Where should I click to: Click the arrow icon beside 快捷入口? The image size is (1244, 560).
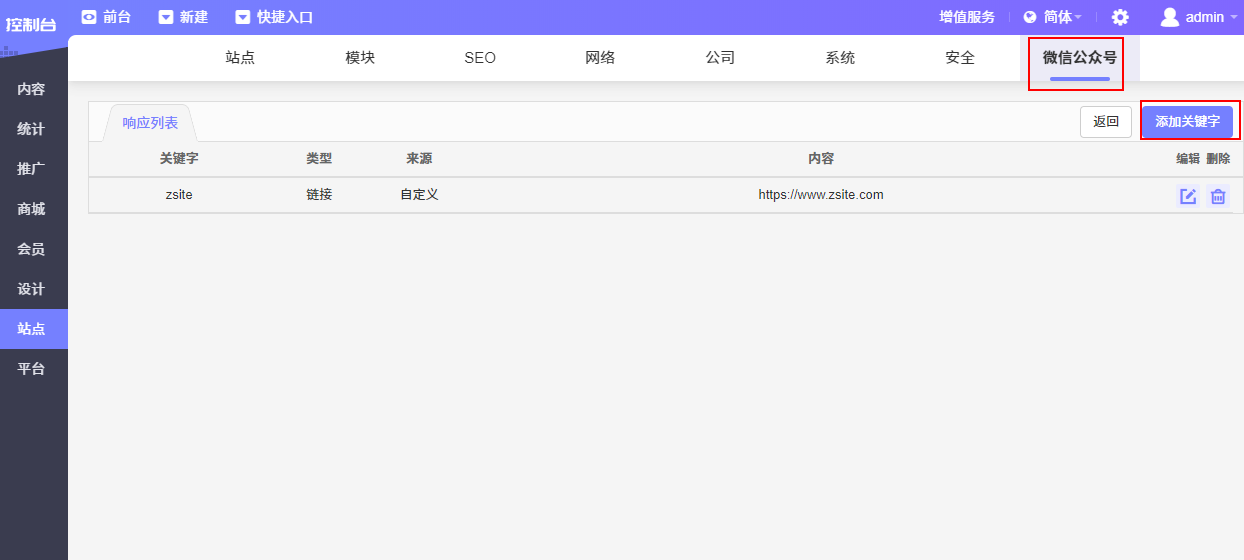[243, 16]
